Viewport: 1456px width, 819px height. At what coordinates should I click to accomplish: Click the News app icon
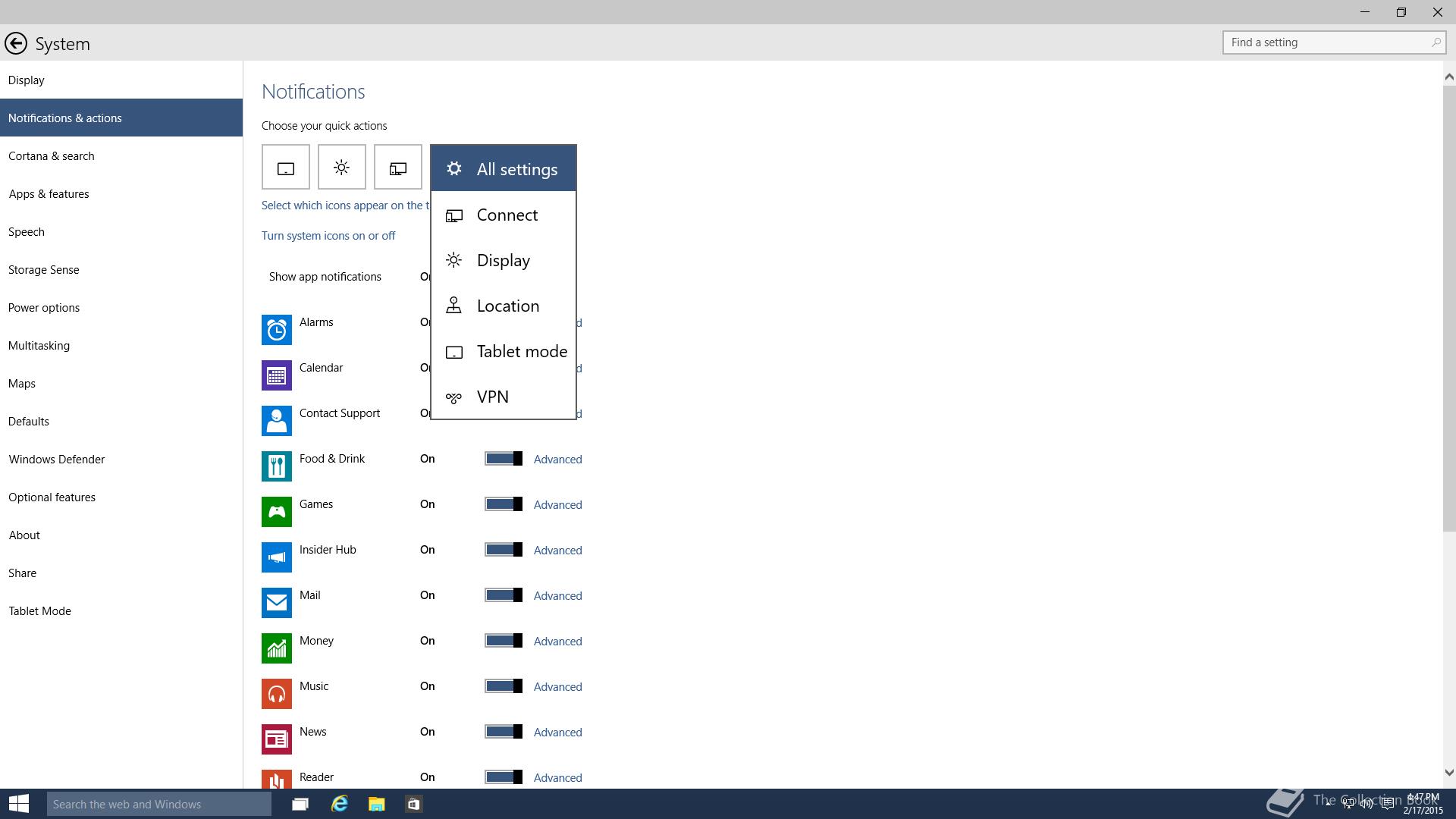click(x=277, y=739)
